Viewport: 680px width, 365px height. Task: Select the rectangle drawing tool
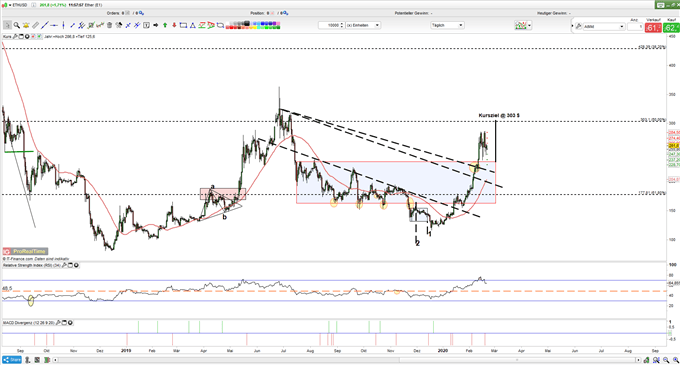point(183,25)
